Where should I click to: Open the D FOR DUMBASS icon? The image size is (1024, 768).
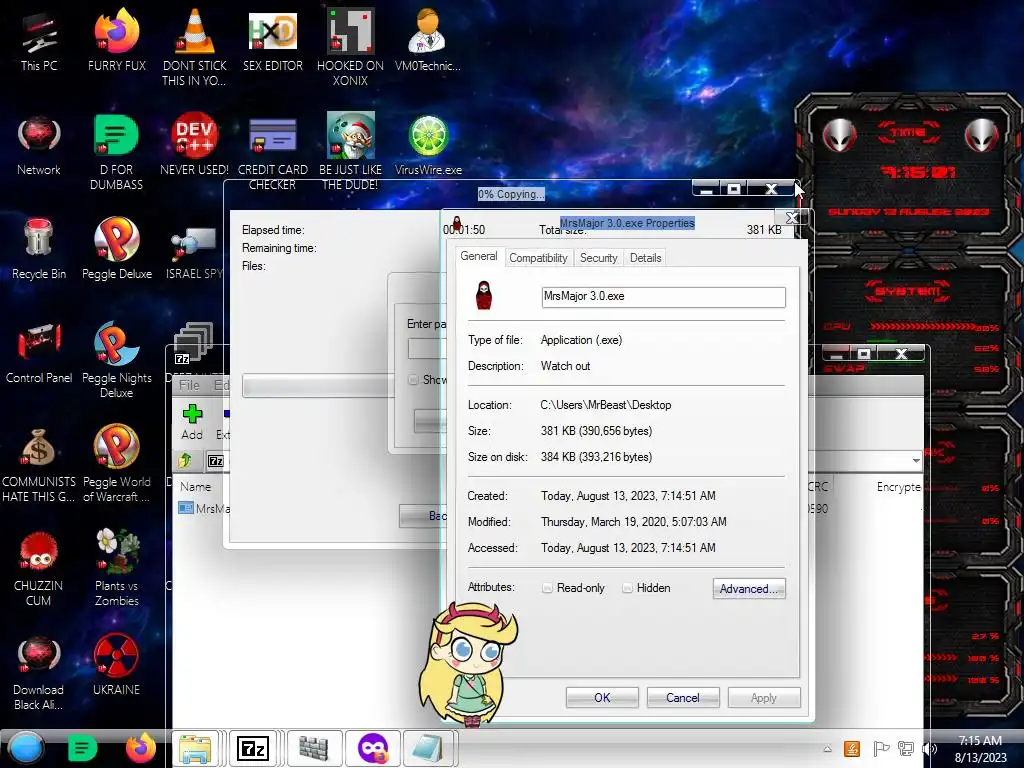(x=116, y=153)
